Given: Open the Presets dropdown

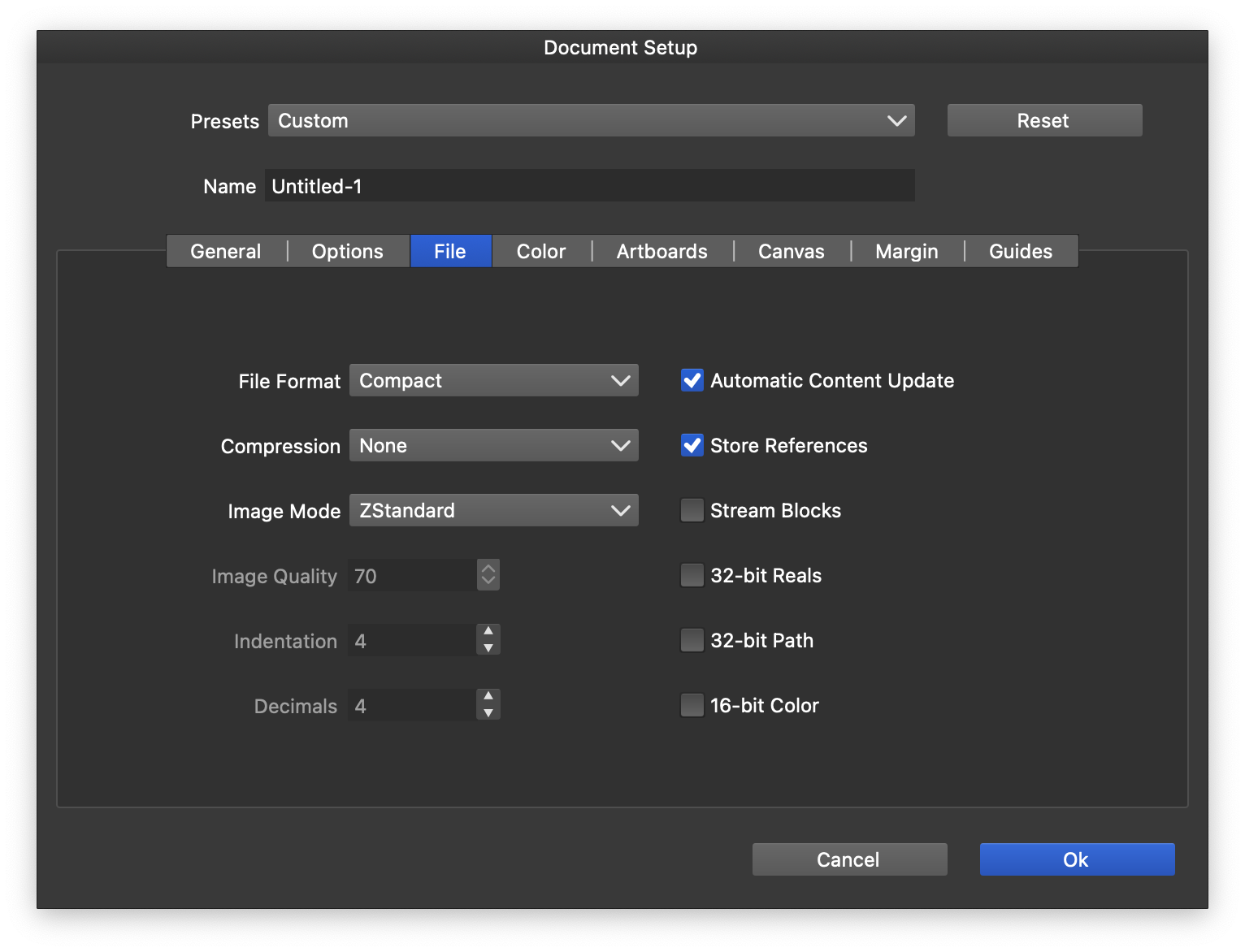Looking at the screenshot, I should 591,120.
